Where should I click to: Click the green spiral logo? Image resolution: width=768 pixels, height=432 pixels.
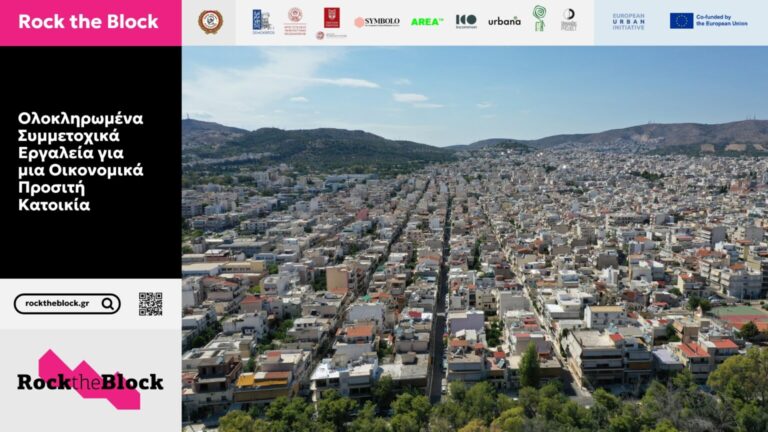point(539,18)
